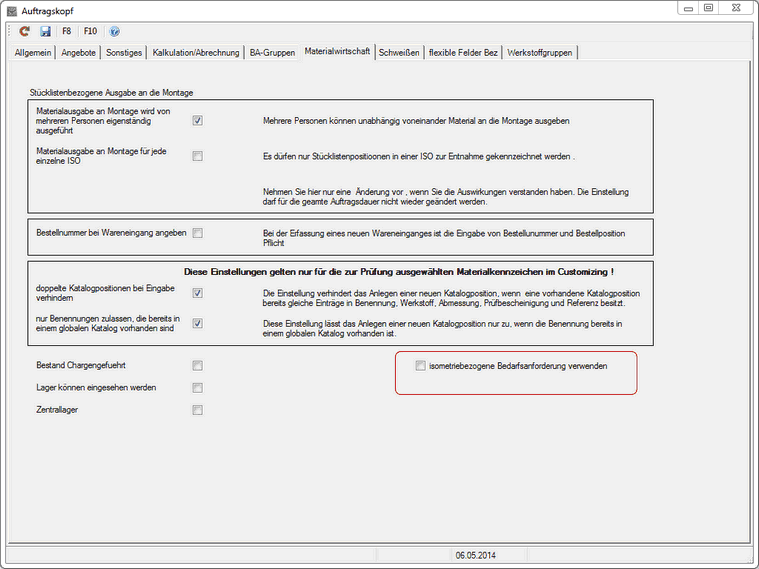Open the Werkstoffgruppen tab
The width and height of the screenshot is (759, 569).
[x=540, y=52]
